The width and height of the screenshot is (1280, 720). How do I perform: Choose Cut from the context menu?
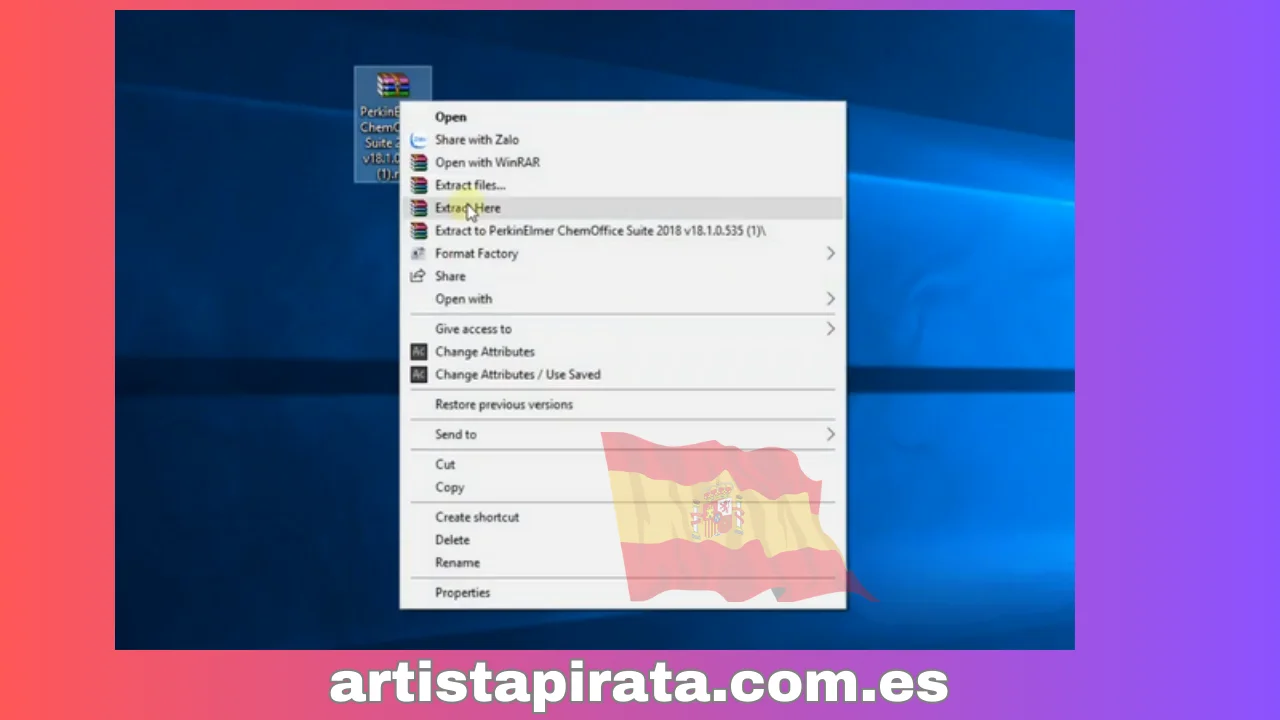(622, 465)
